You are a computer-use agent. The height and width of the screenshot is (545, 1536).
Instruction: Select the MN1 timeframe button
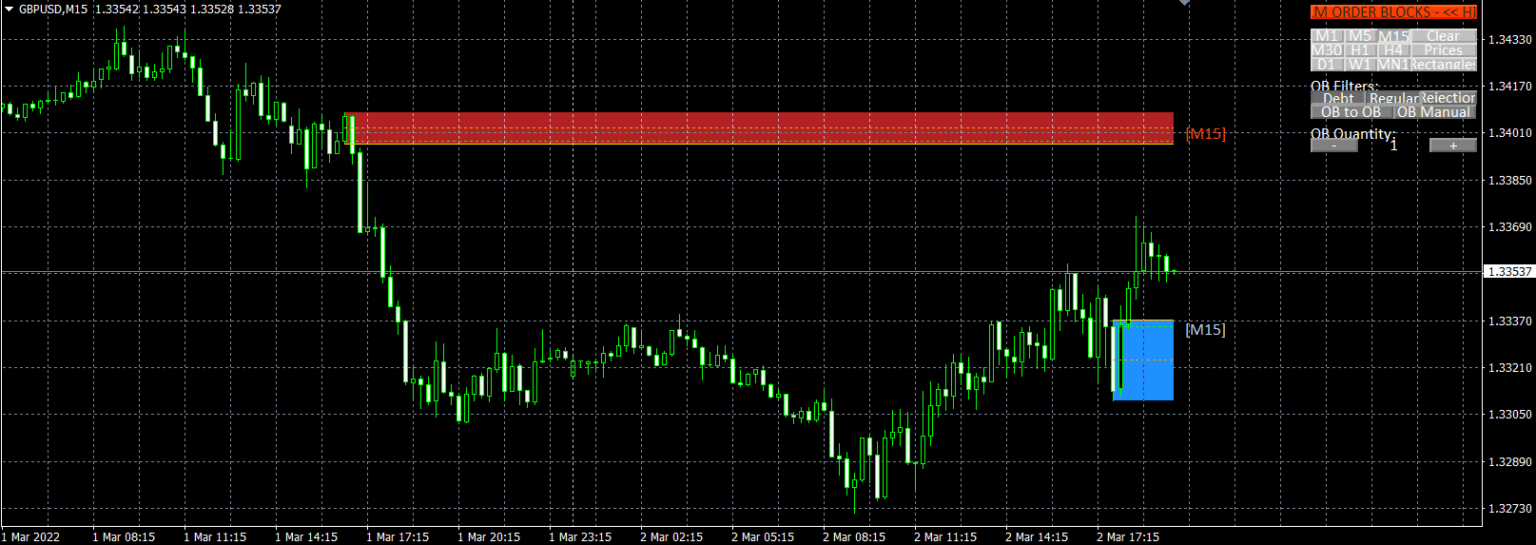point(1392,64)
